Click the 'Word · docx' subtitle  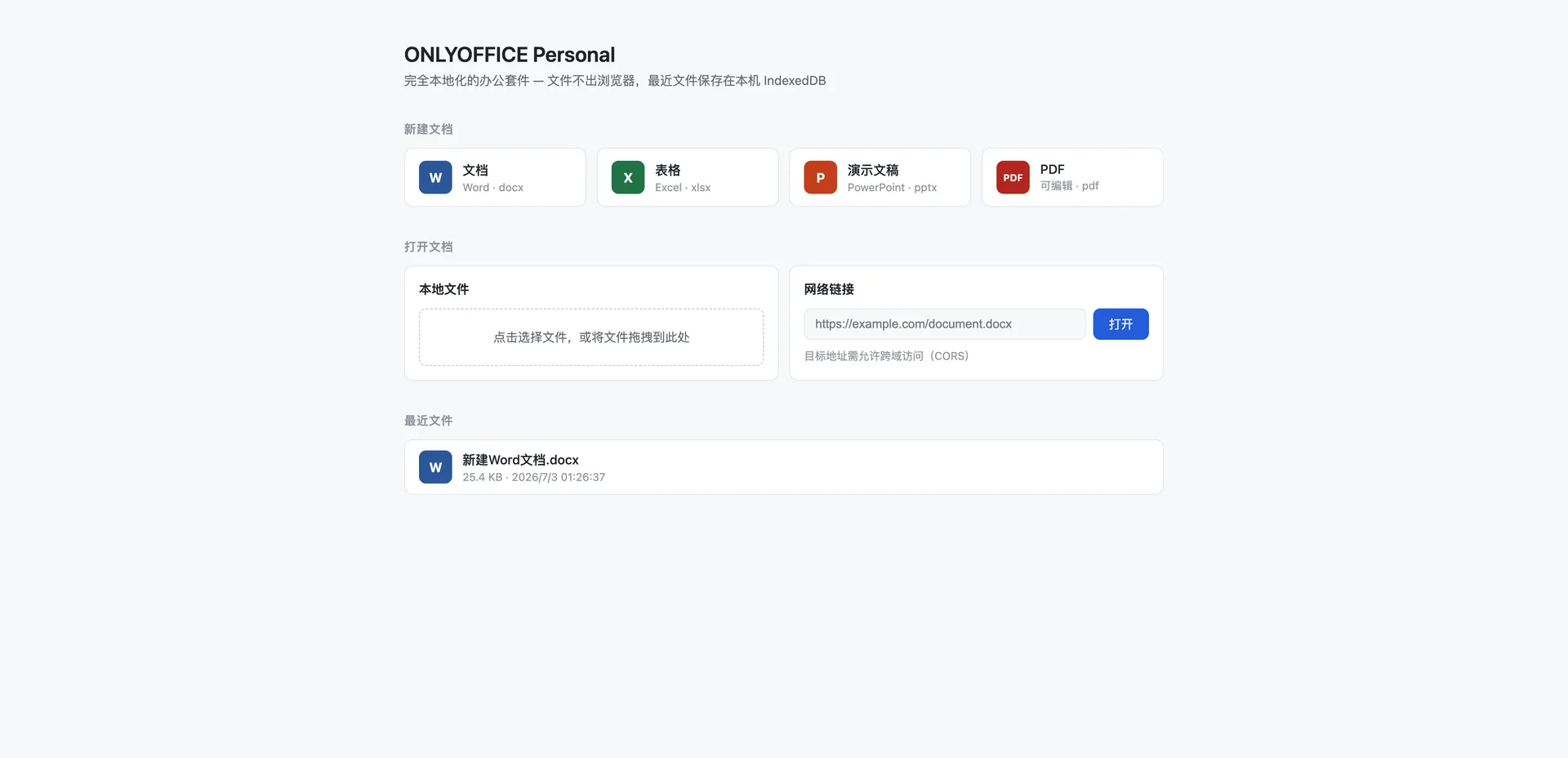pyautogui.click(x=493, y=187)
